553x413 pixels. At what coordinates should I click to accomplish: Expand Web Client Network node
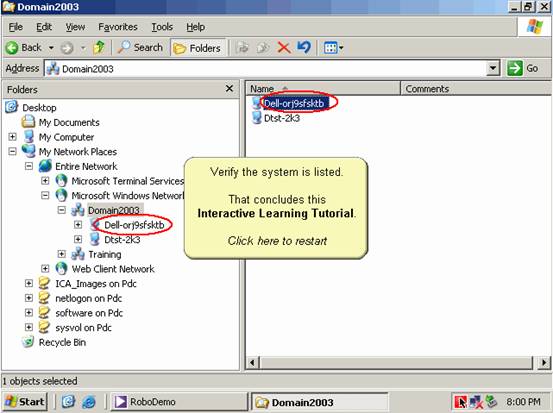point(45,268)
